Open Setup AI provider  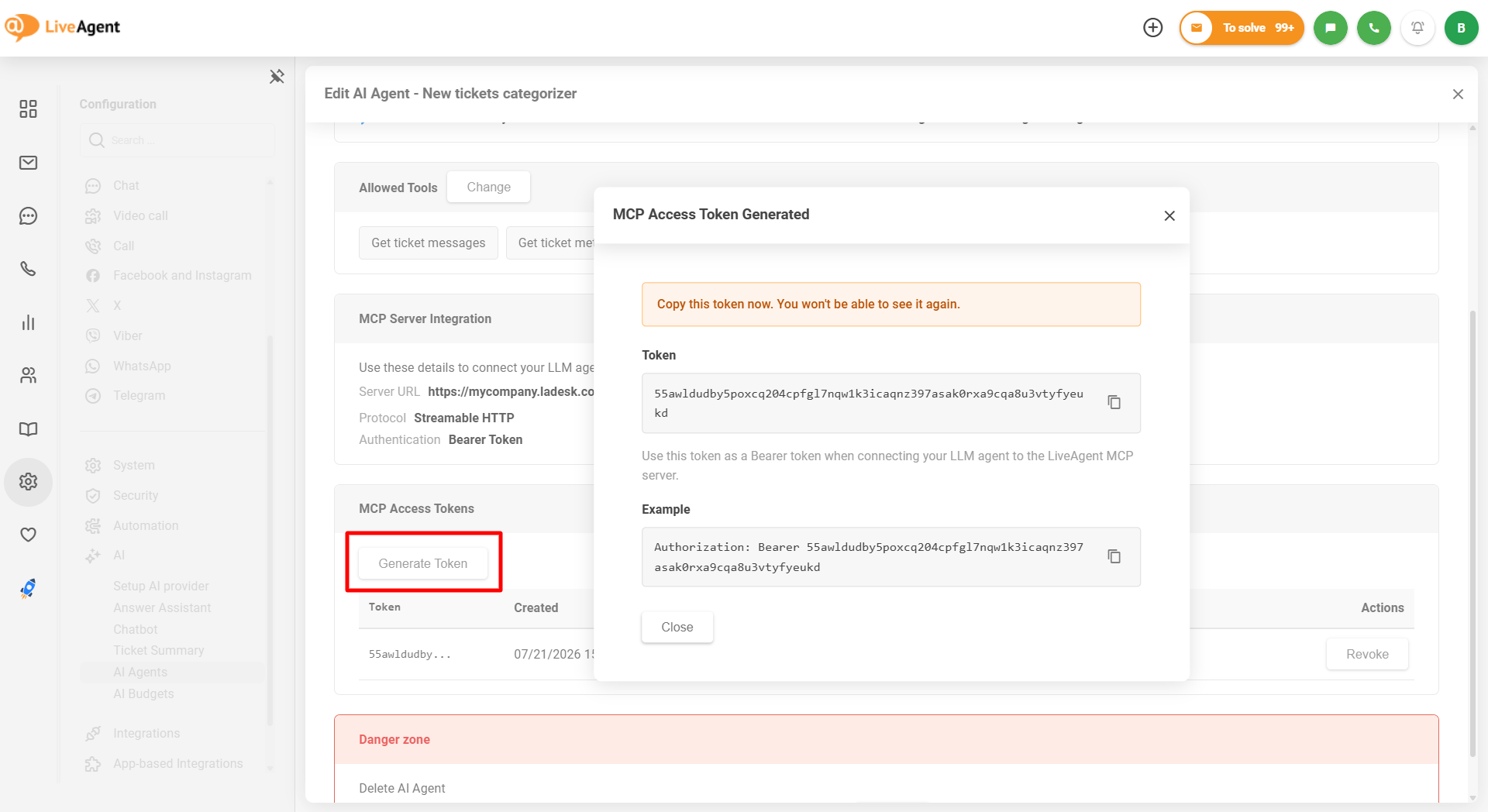pyautogui.click(x=161, y=587)
